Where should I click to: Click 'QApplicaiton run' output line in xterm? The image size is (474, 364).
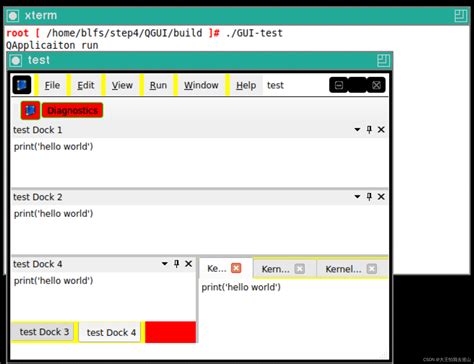pos(52,45)
